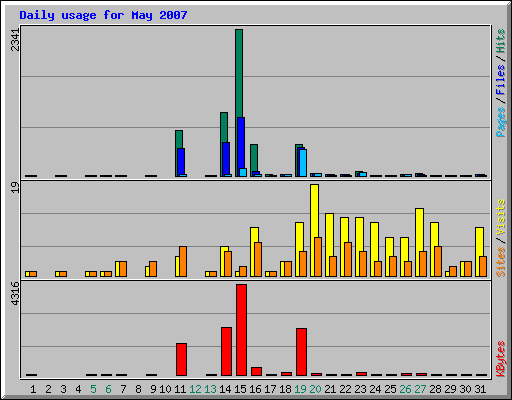Click day 25 on the x-axis
512x400 pixels.
click(x=390, y=389)
